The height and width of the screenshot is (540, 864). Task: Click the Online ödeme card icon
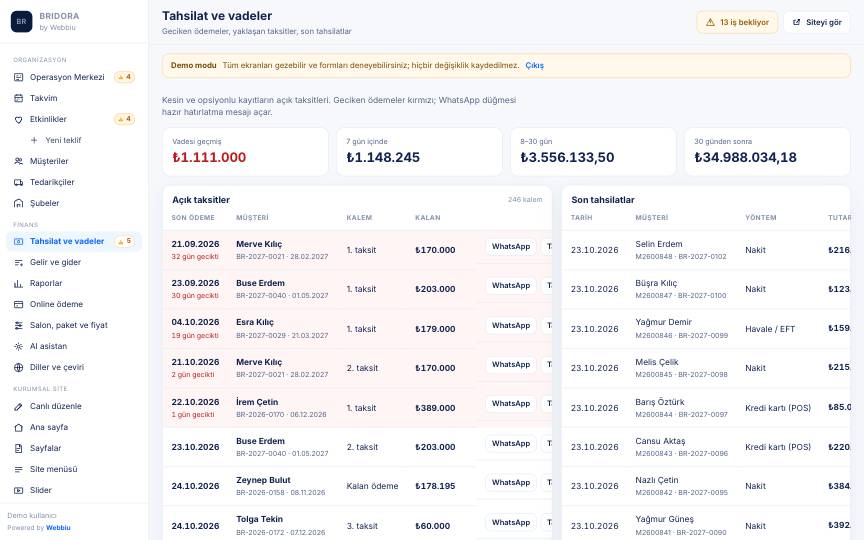(x=18, y=304)
